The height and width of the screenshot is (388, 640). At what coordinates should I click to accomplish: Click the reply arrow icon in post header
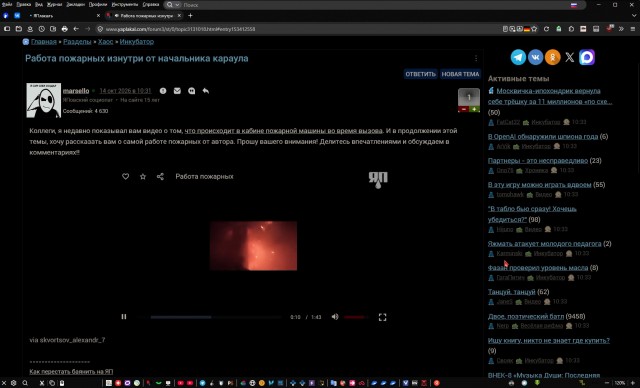click(x=206, y=91)
